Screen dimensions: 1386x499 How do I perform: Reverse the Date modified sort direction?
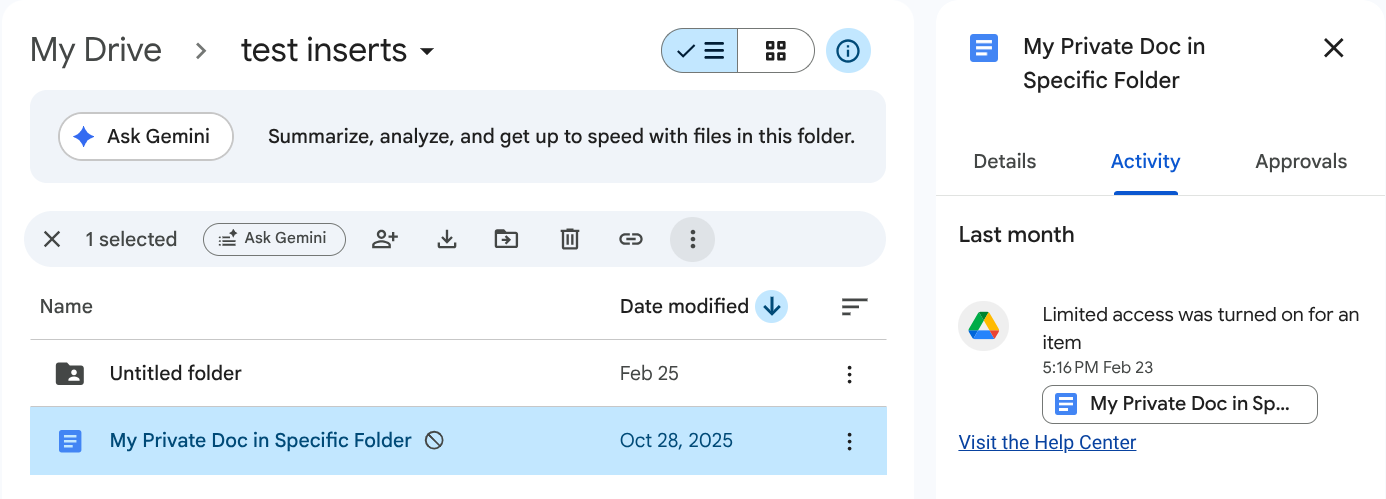771,307
